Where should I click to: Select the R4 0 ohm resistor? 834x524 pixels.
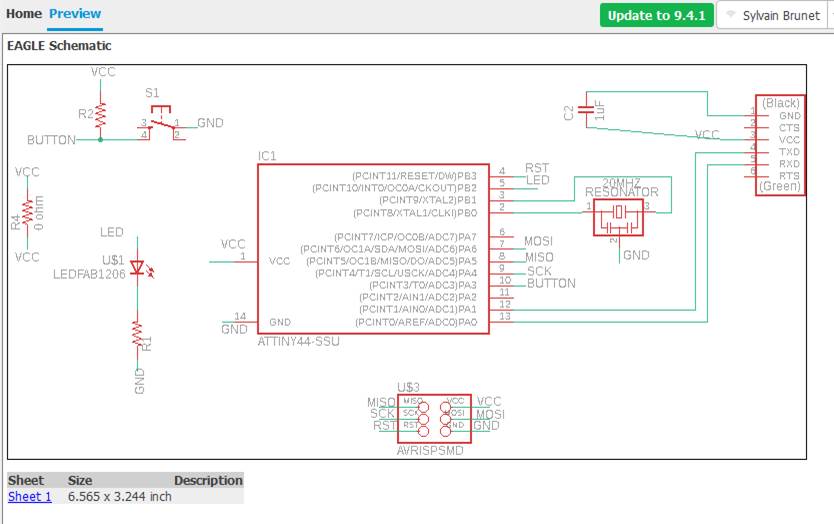pyautogui.click(x=27, y=215)
